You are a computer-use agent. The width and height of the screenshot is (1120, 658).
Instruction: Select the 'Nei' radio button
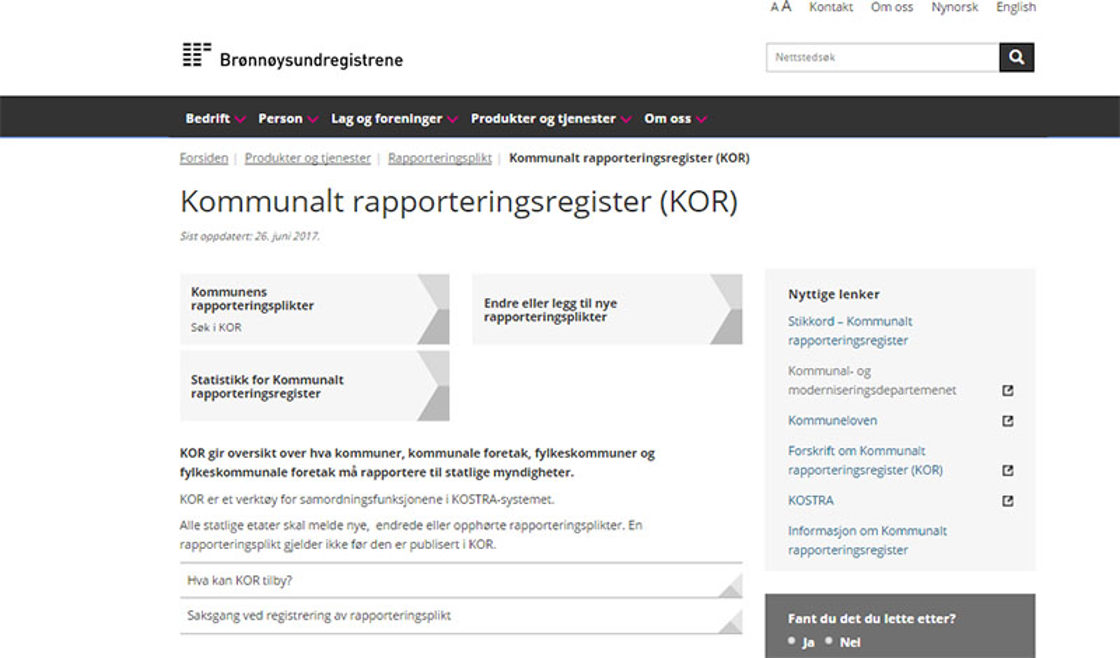click(x=830, y=641)
